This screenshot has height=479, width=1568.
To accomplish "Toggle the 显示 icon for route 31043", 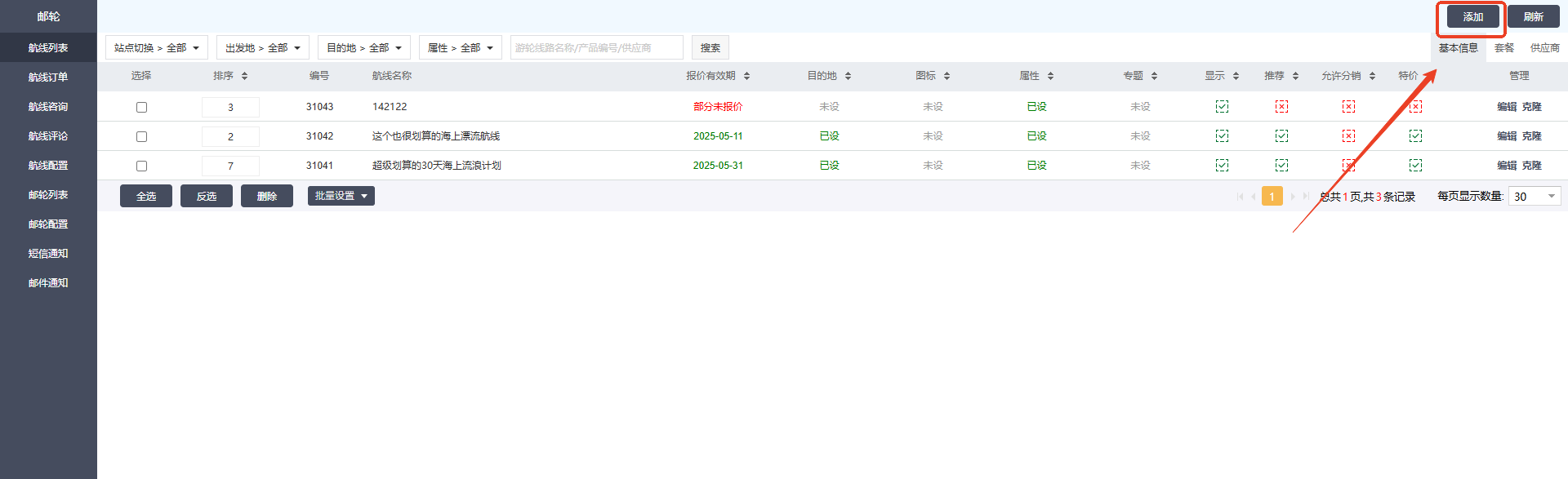I will coord(1222,107).
